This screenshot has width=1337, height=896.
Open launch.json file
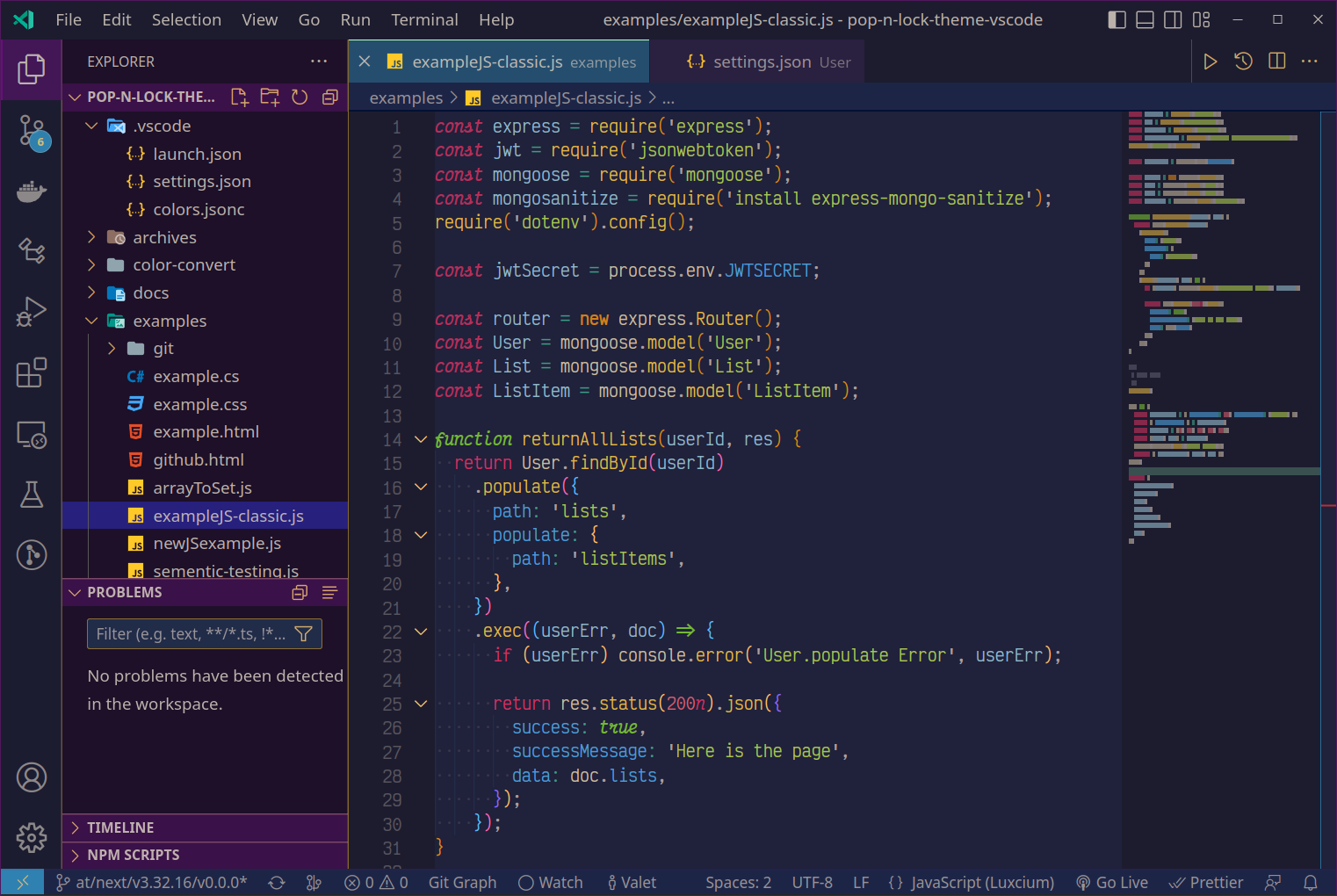pyautogui.click(x=197, y=154)
